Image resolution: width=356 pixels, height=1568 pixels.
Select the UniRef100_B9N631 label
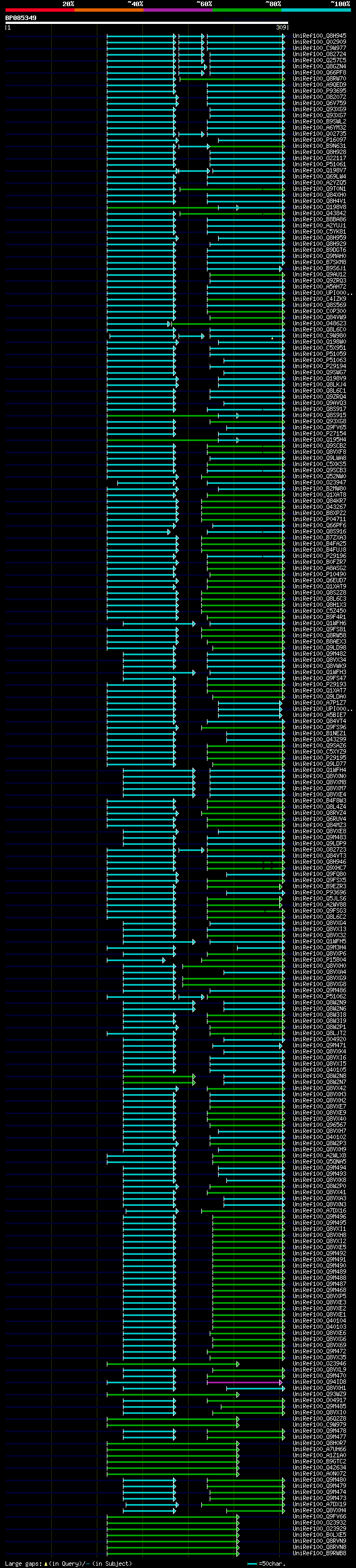click(319, 146)
